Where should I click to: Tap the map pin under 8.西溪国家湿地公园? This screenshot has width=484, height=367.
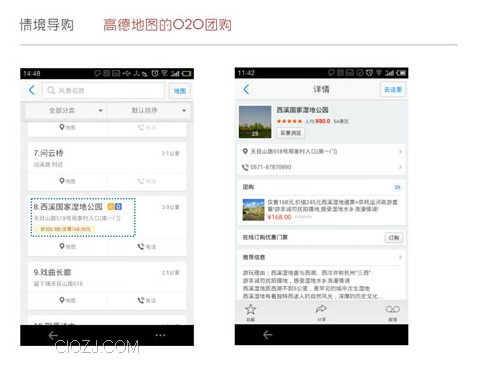pyautogui.click(x=62, y=247)
